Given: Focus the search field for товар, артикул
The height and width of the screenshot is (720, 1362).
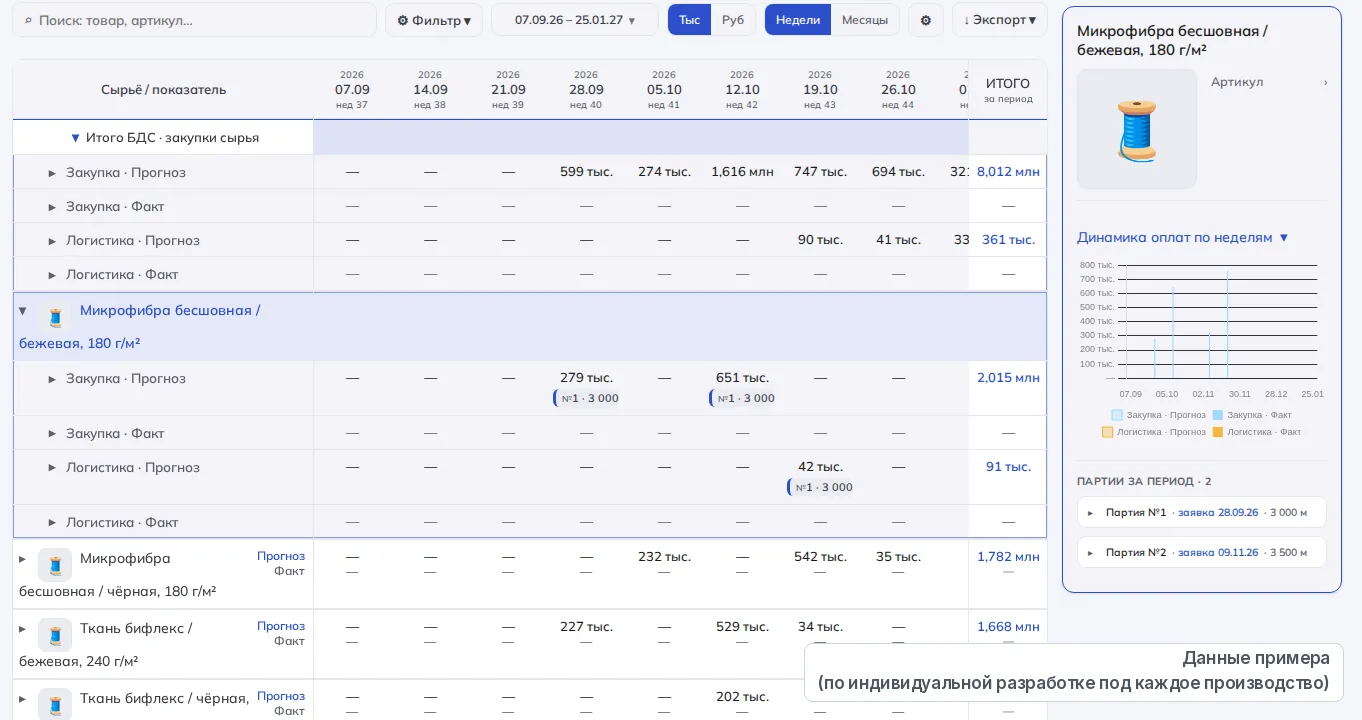Looking at the screenshot, I should [x=195, y=20].
